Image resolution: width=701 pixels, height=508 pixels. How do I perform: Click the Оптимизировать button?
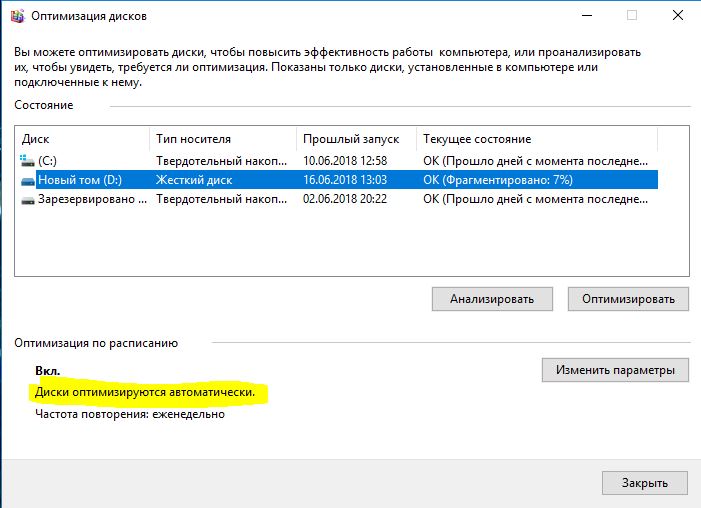(x=628, y=299)
